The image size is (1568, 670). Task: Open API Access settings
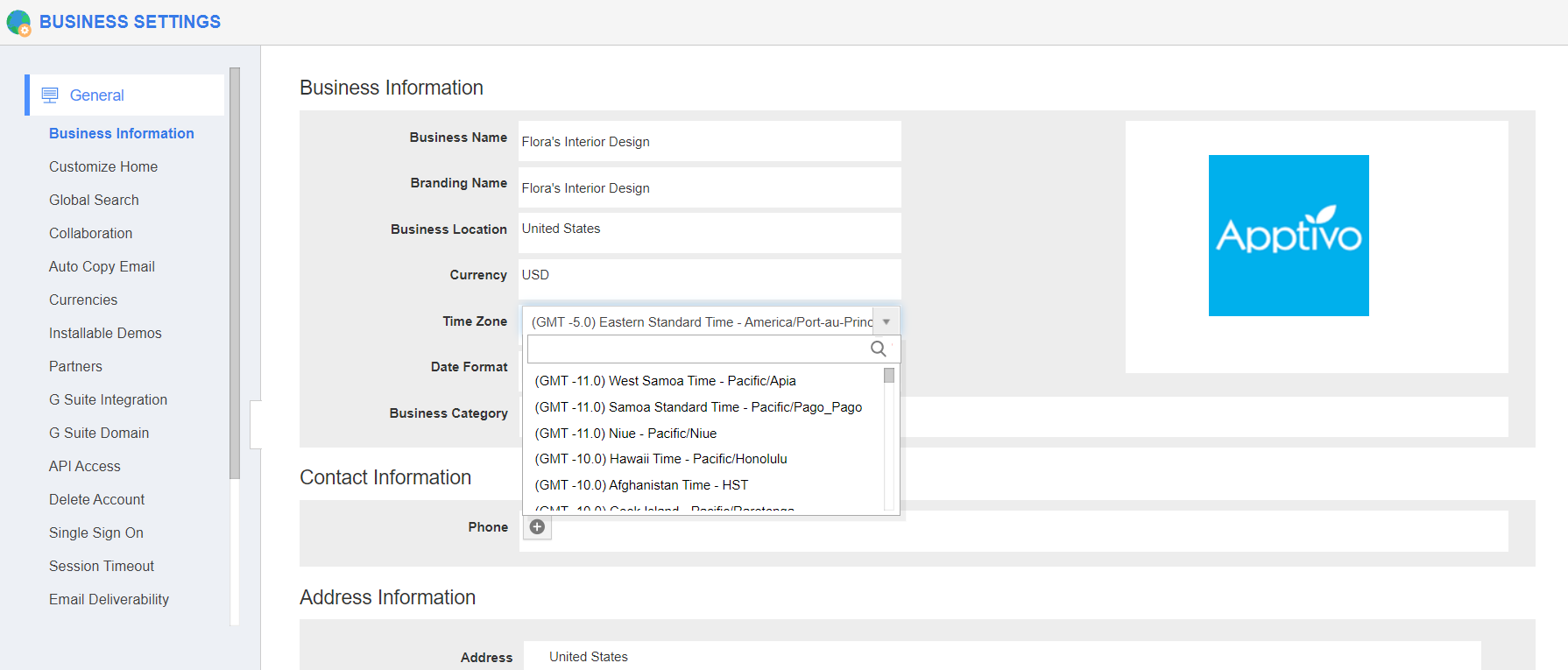tap(85, 466)
